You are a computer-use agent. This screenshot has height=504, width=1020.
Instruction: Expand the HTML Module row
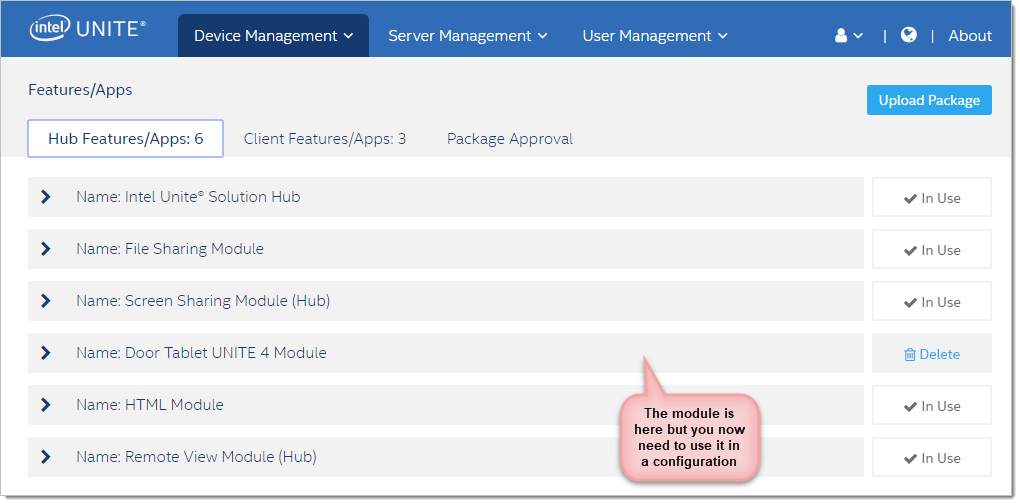(46, 405)
